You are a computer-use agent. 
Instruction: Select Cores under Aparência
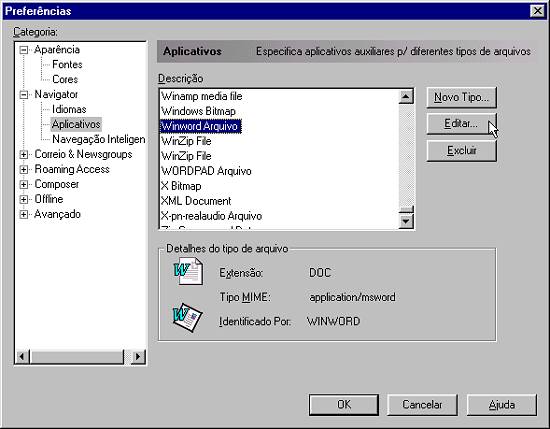click(65, 79)
